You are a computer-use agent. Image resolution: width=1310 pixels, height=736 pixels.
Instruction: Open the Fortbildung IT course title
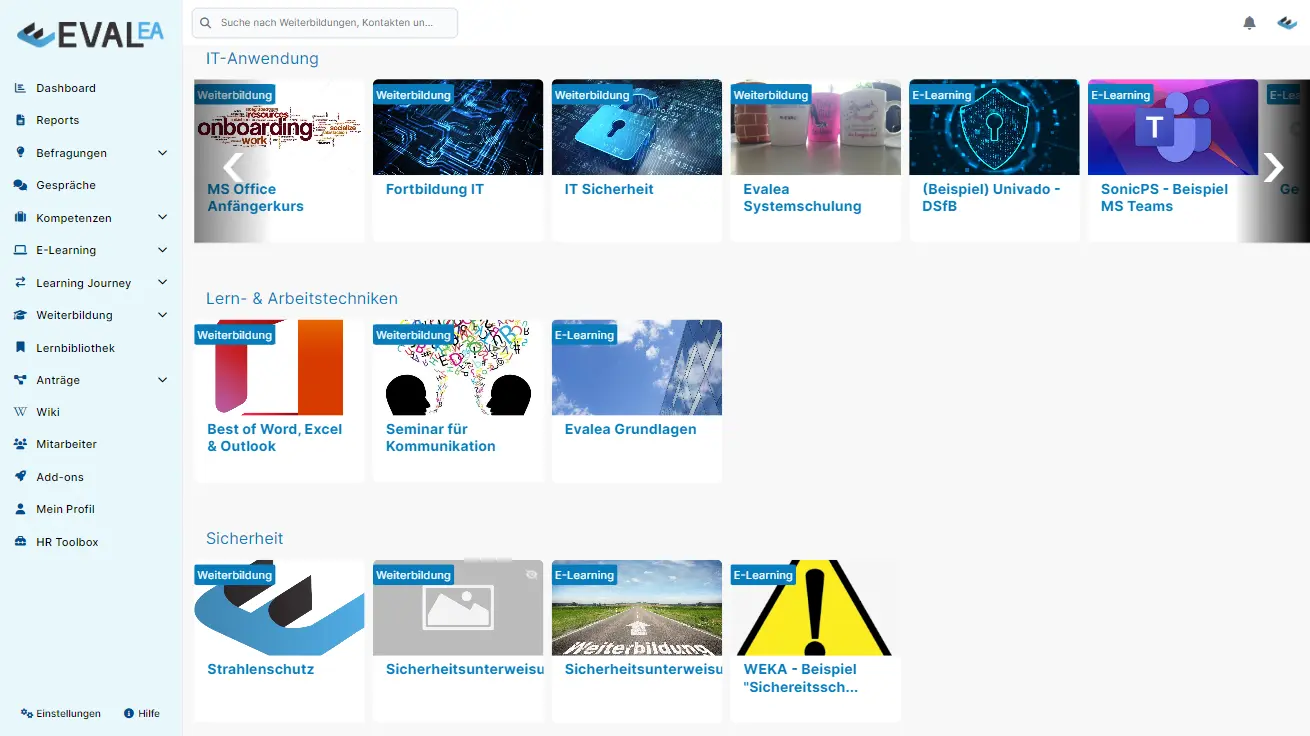[x=435, y=189]
